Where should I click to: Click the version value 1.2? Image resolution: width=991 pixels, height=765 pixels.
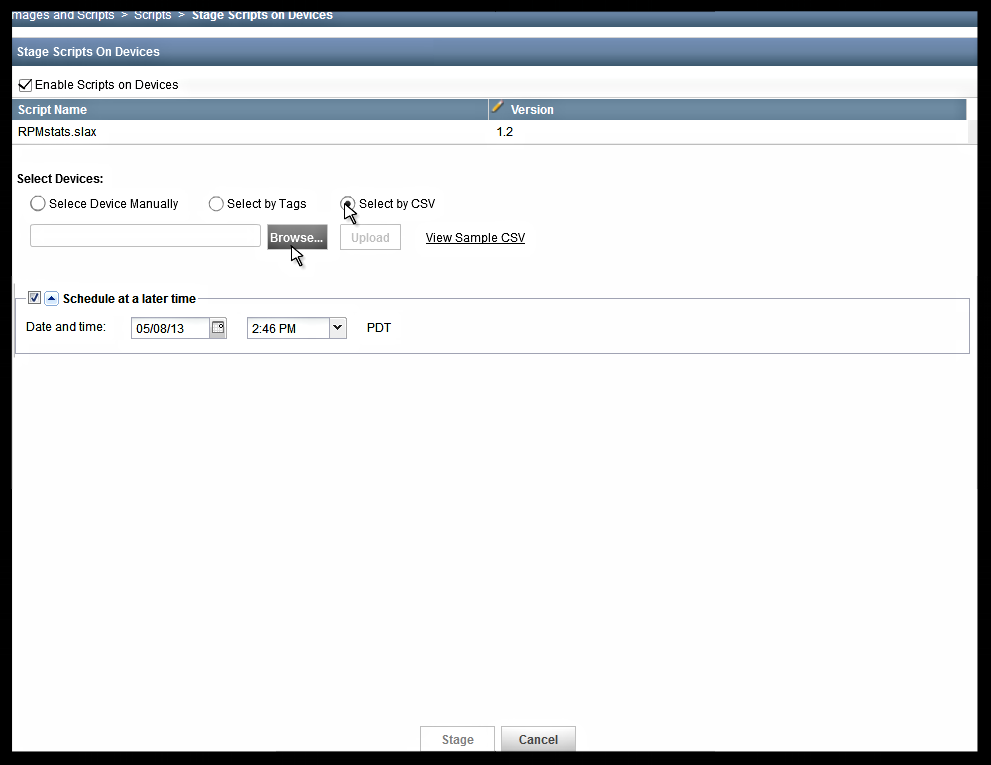pyautogui.click(x=504, y=132)
